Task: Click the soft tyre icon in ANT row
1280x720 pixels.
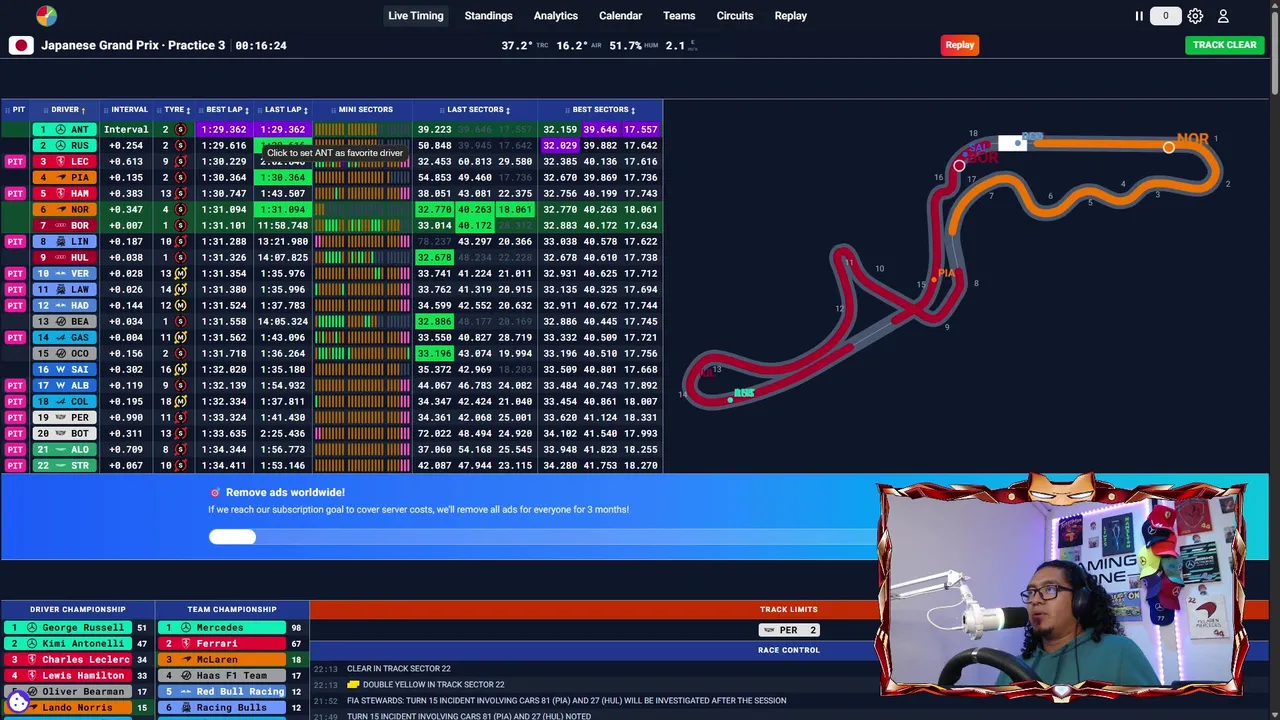Action: tap(181, 129)
